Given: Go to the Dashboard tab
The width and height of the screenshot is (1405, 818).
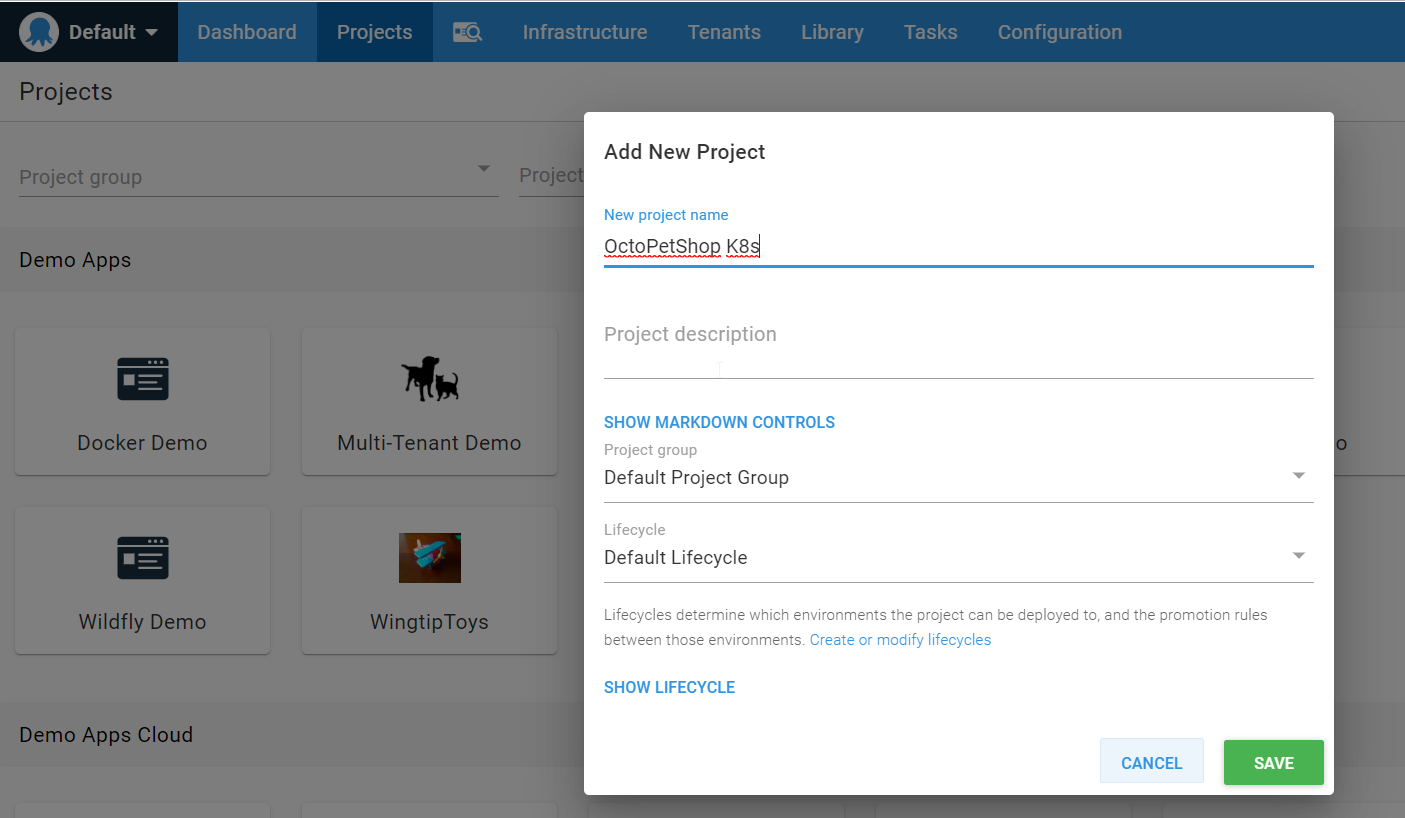Looking at the screenshot, I should tap(247, 32).
